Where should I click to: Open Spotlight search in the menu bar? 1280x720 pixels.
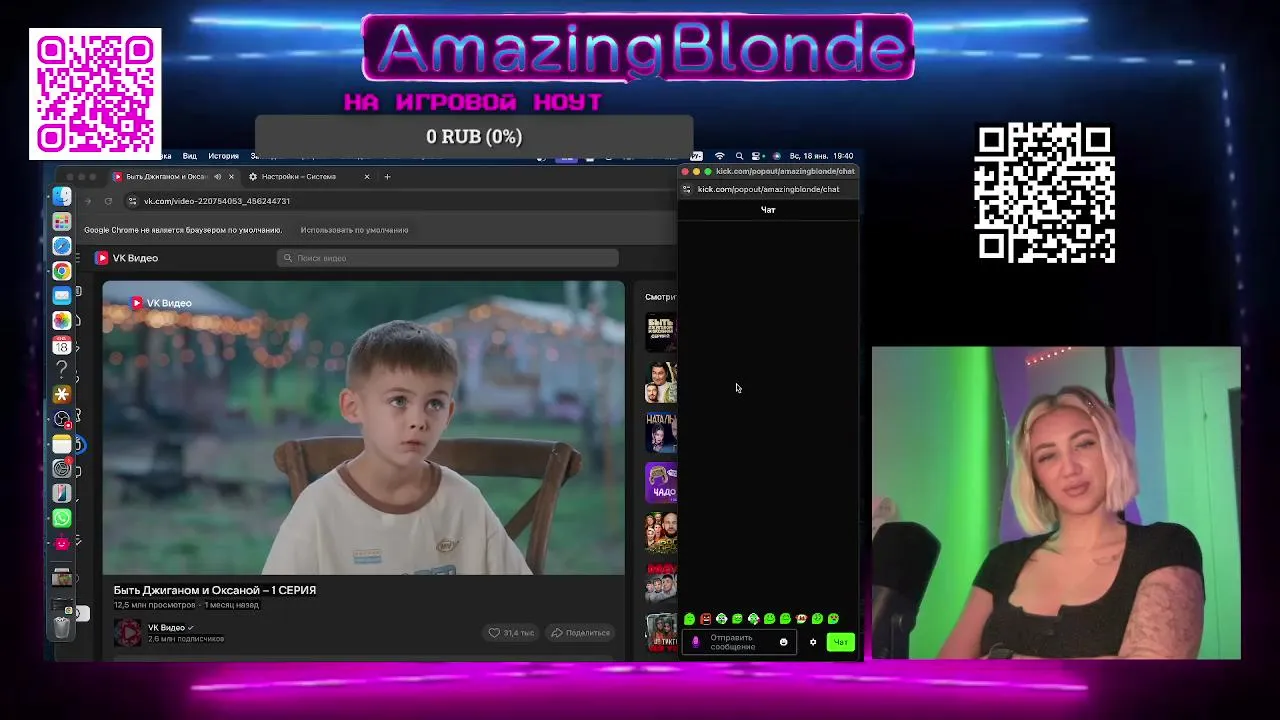pyautogui.click(x=739, y=156)
